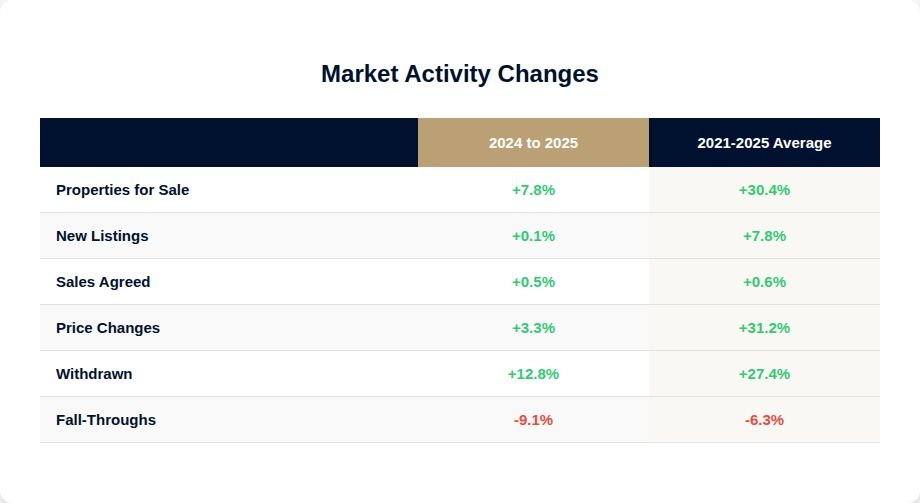Image resolution: width=920 pixels, height=503 pixels.
Task: Select the +27.4% Withdrawn average value
Action: (x=764, y=374)
